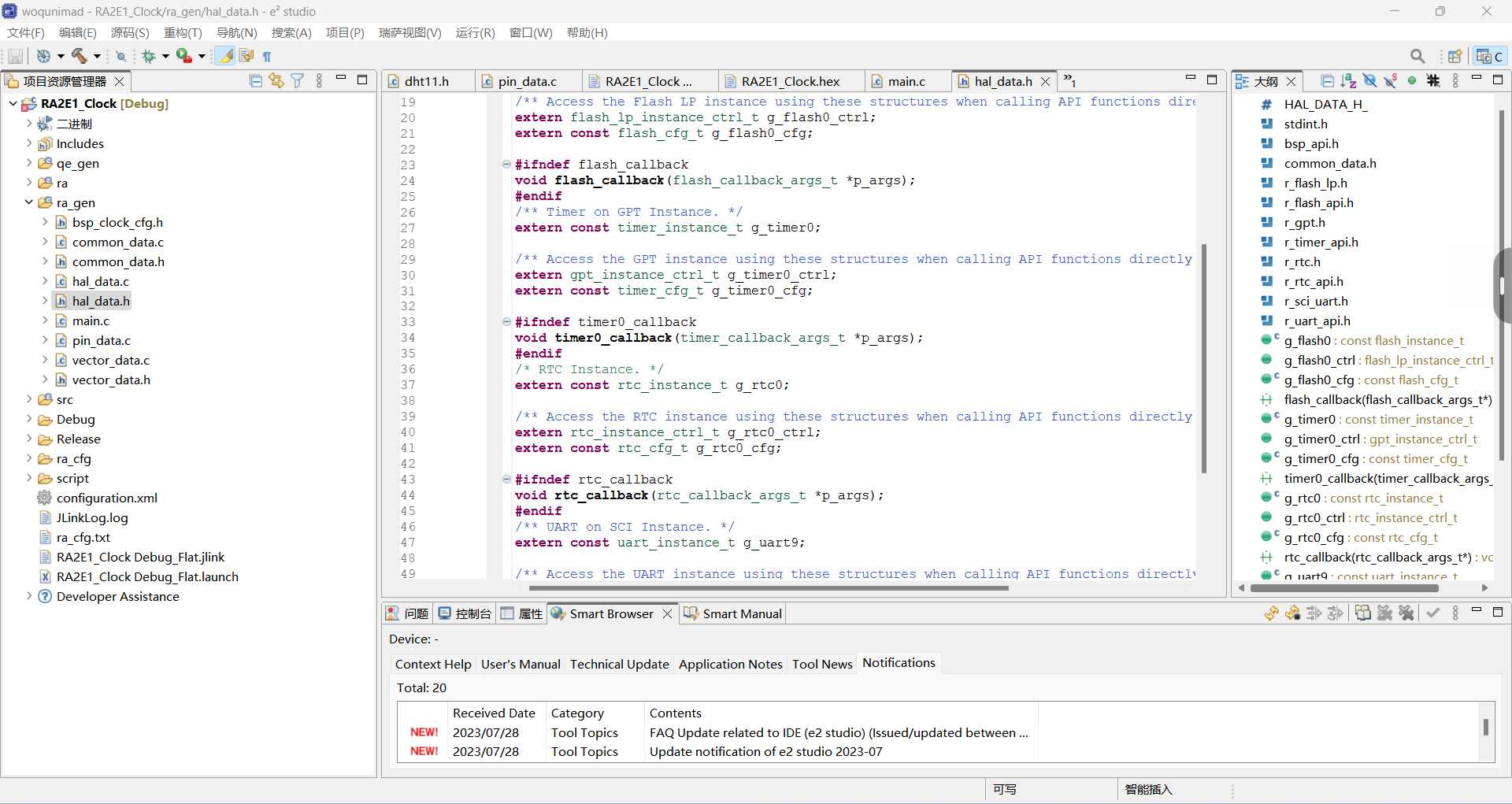The image size is (1512, 804).
Task: Open Project Explorer view menu dots
Action: point(319,80)
